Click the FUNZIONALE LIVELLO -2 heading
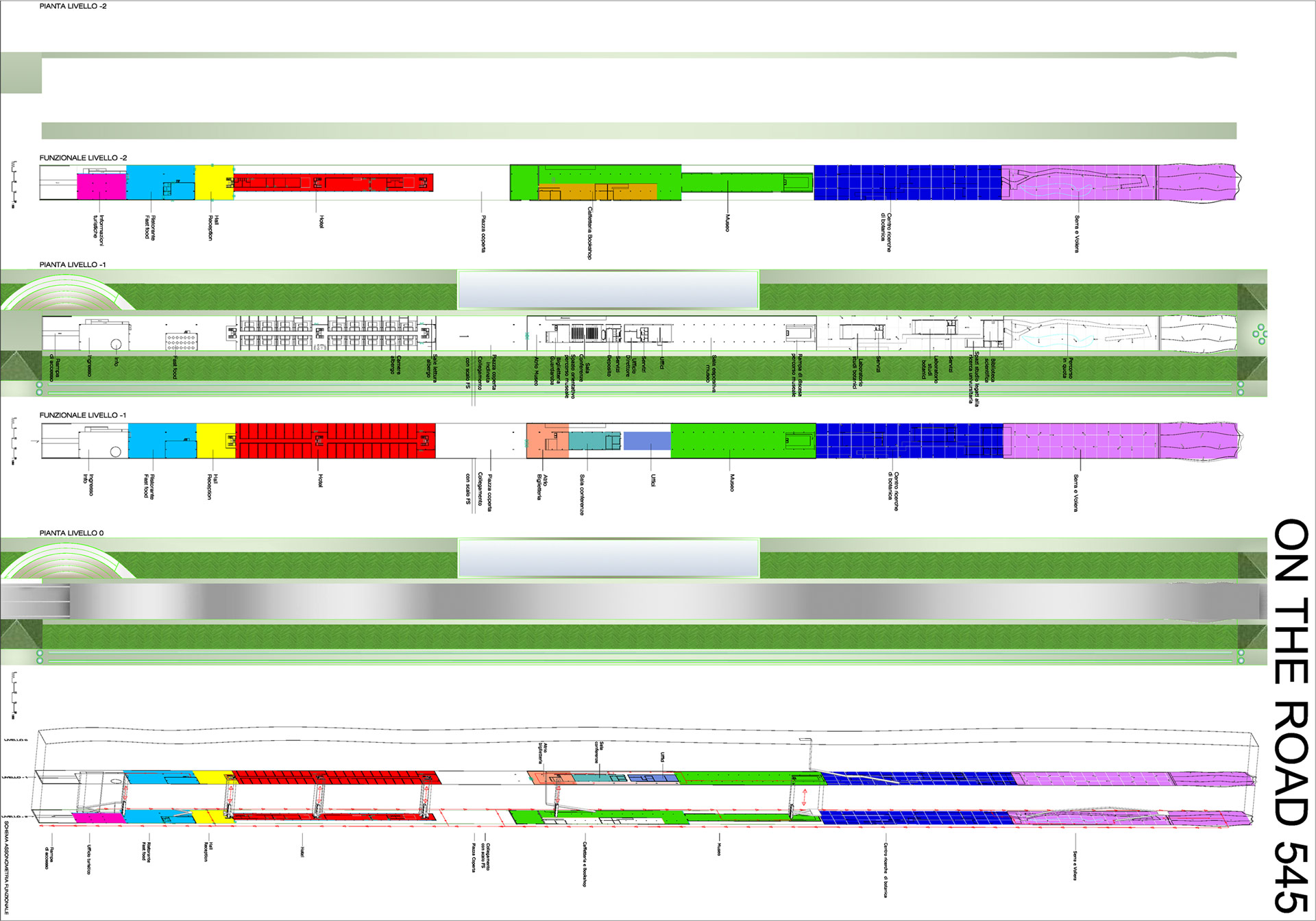The height and width of the screenshot is (921, 1316). (83, 158)
